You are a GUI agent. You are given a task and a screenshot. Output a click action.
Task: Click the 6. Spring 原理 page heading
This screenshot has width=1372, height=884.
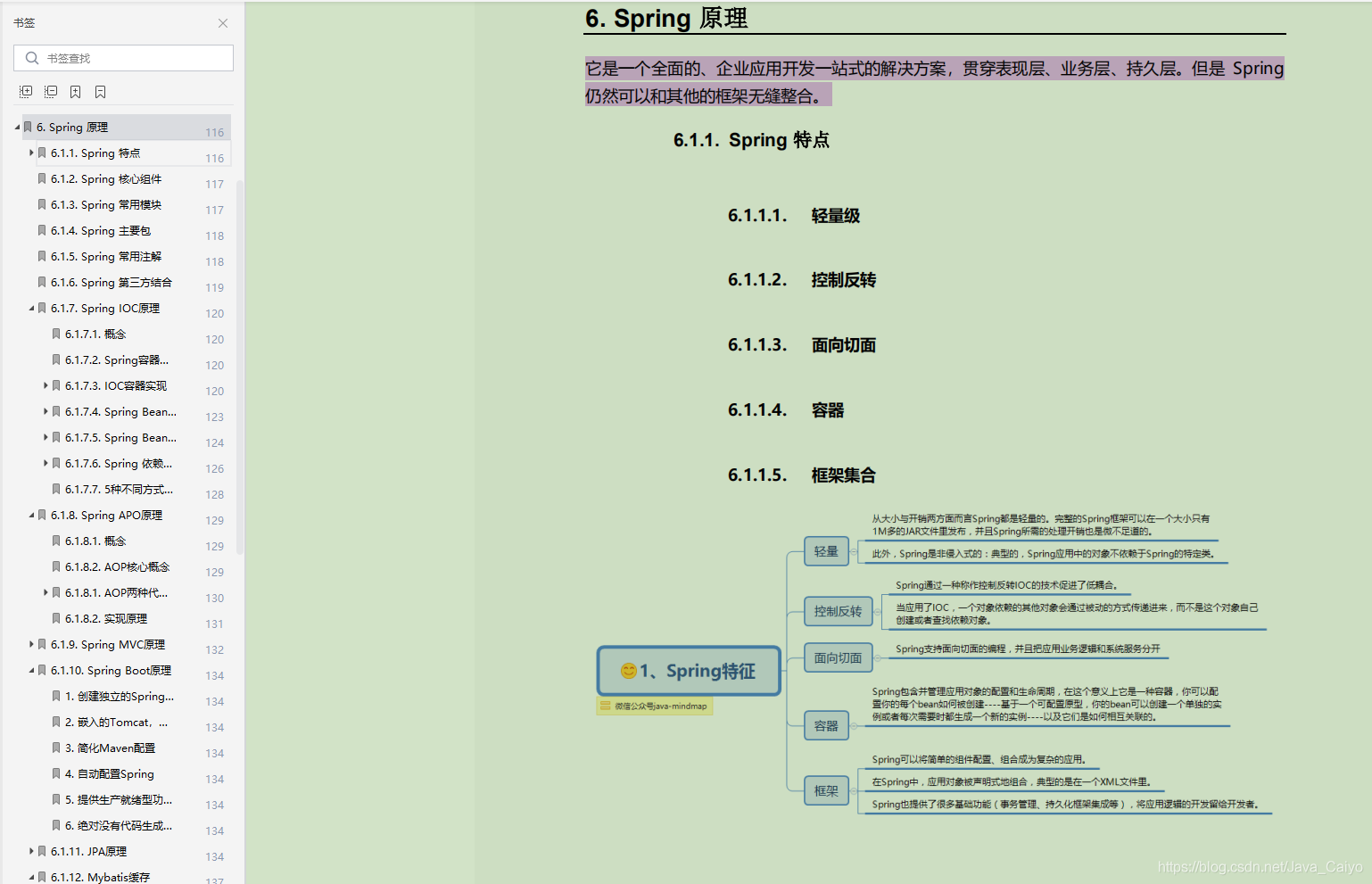[666, 18]
